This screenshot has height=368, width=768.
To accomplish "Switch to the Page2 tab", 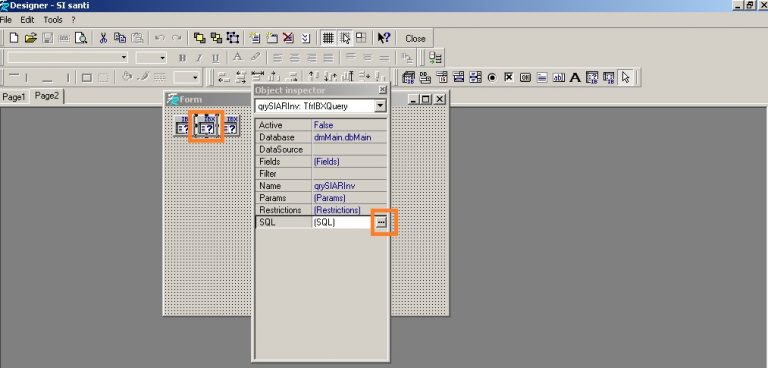I will click(47, 96).
